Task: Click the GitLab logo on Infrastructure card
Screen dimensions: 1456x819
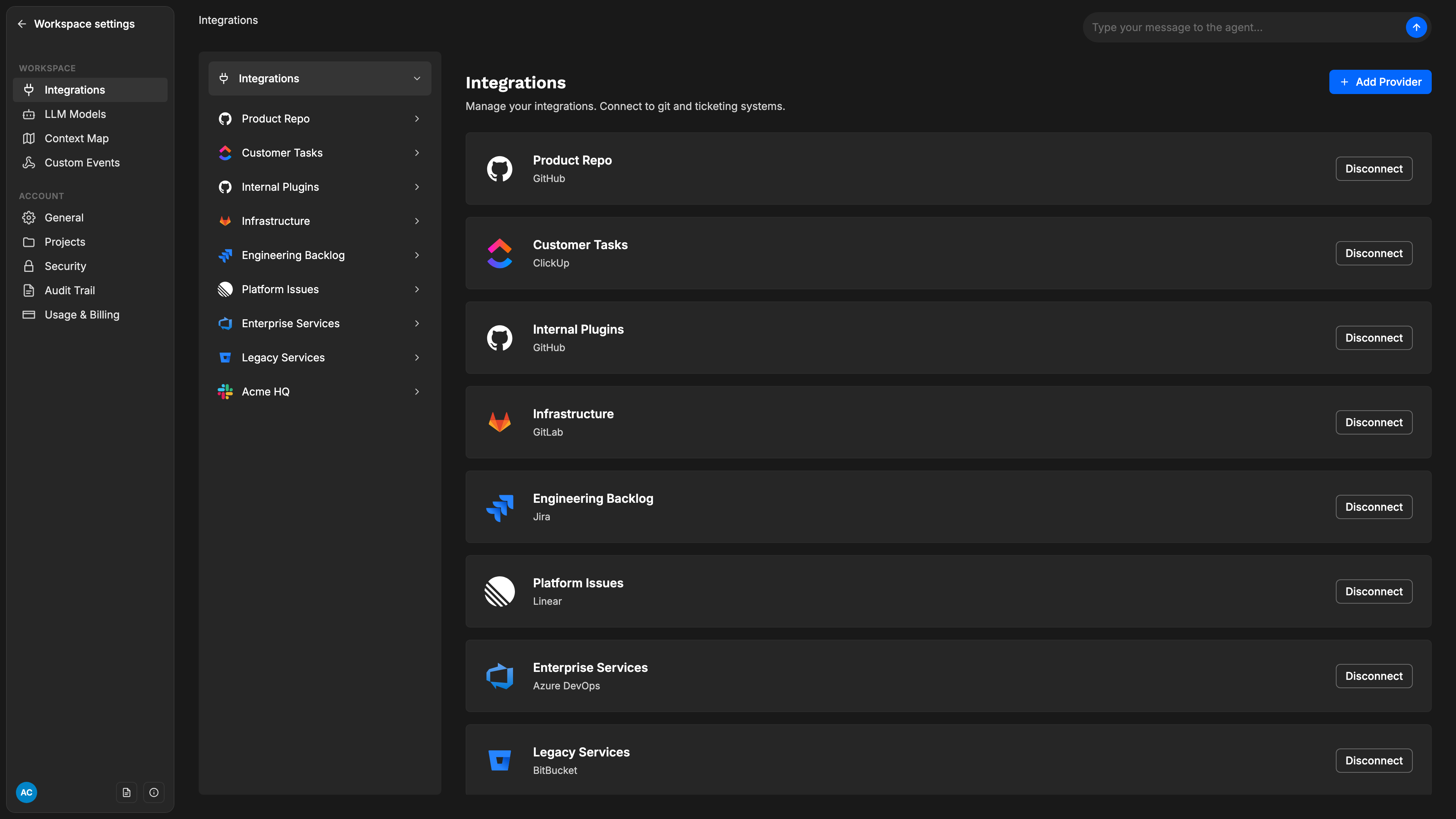Action: pyautogui.click(x=500, y=422)
